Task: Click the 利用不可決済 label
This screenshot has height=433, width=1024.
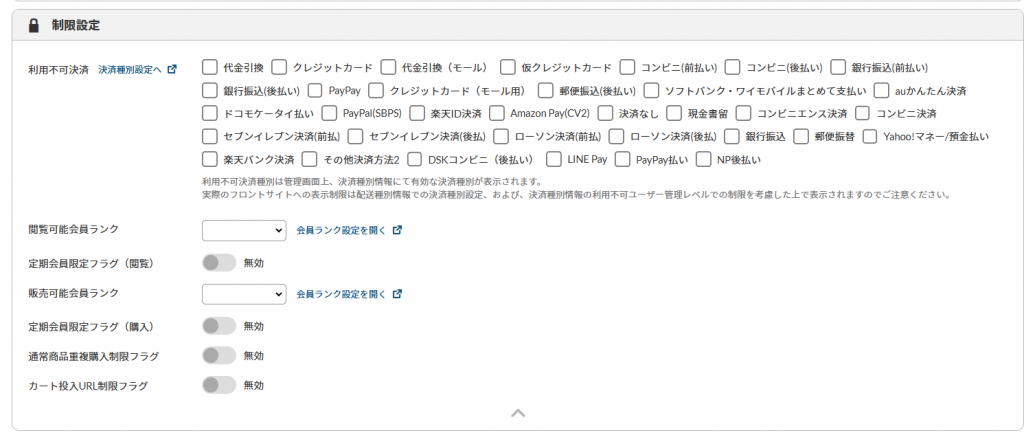Action: tap(58, 69)
